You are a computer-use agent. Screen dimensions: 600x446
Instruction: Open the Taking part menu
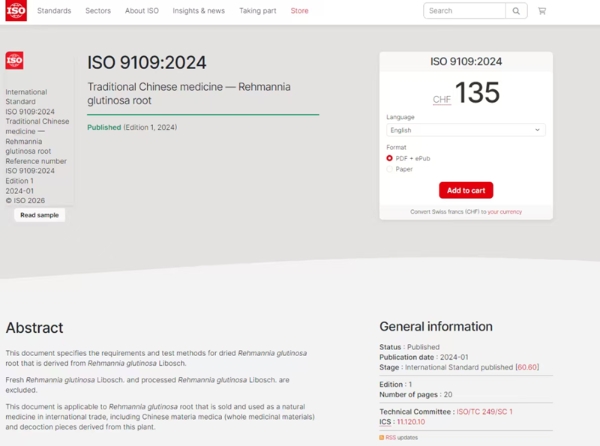(x=258, y=11)
